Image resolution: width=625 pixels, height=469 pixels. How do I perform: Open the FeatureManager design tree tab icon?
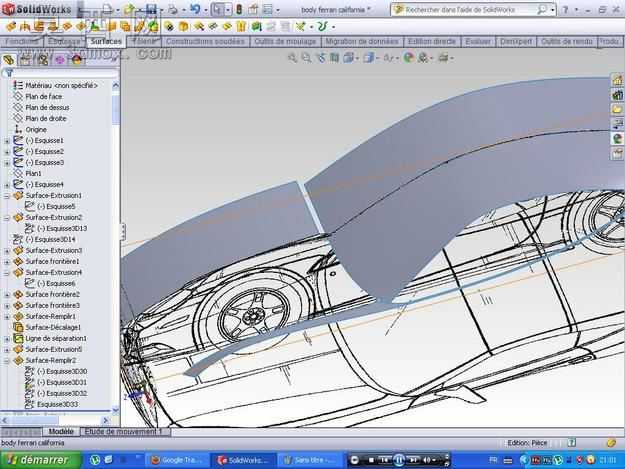9,60
